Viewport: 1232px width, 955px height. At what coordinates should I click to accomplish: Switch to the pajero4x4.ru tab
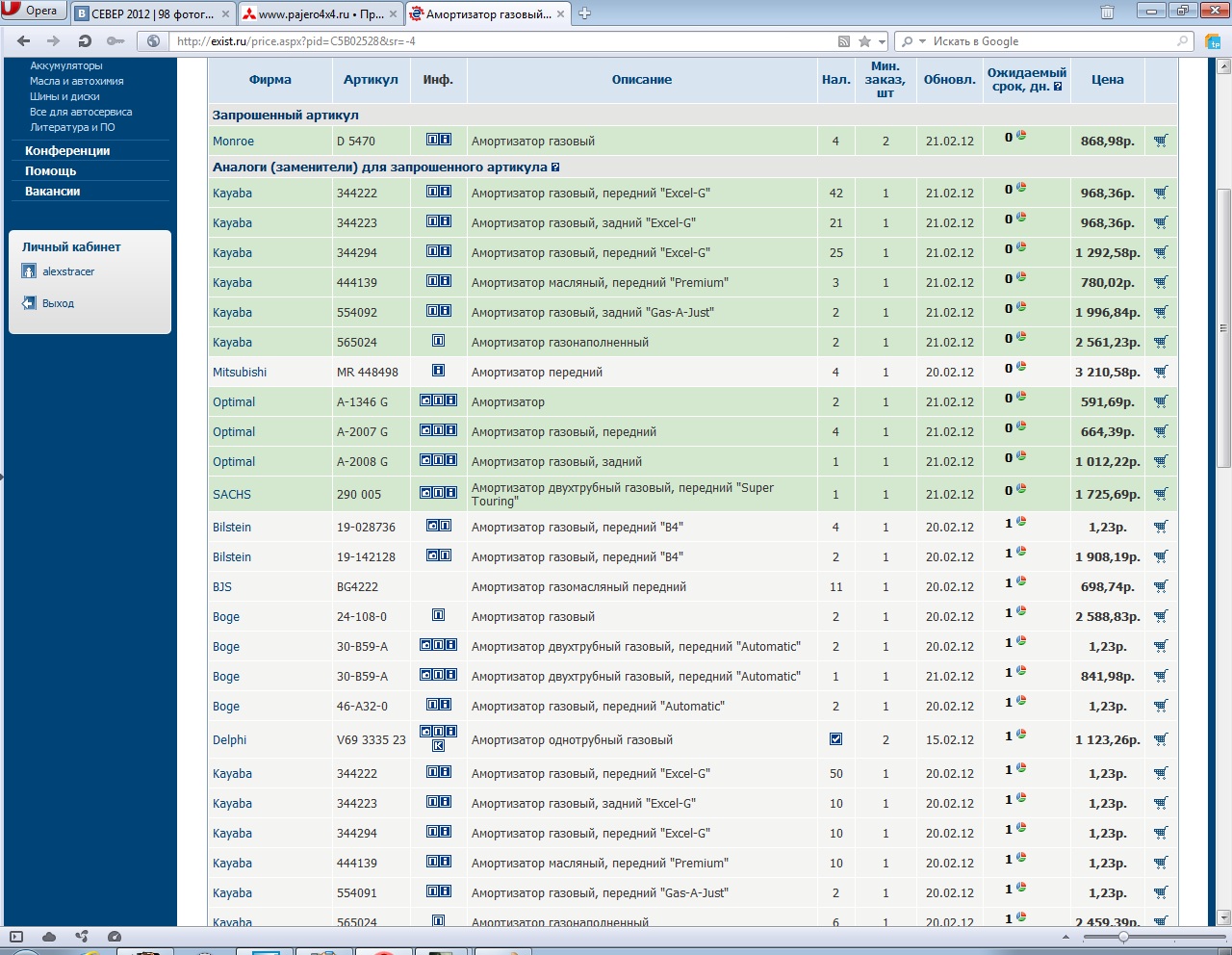click(x=319, y=13)
